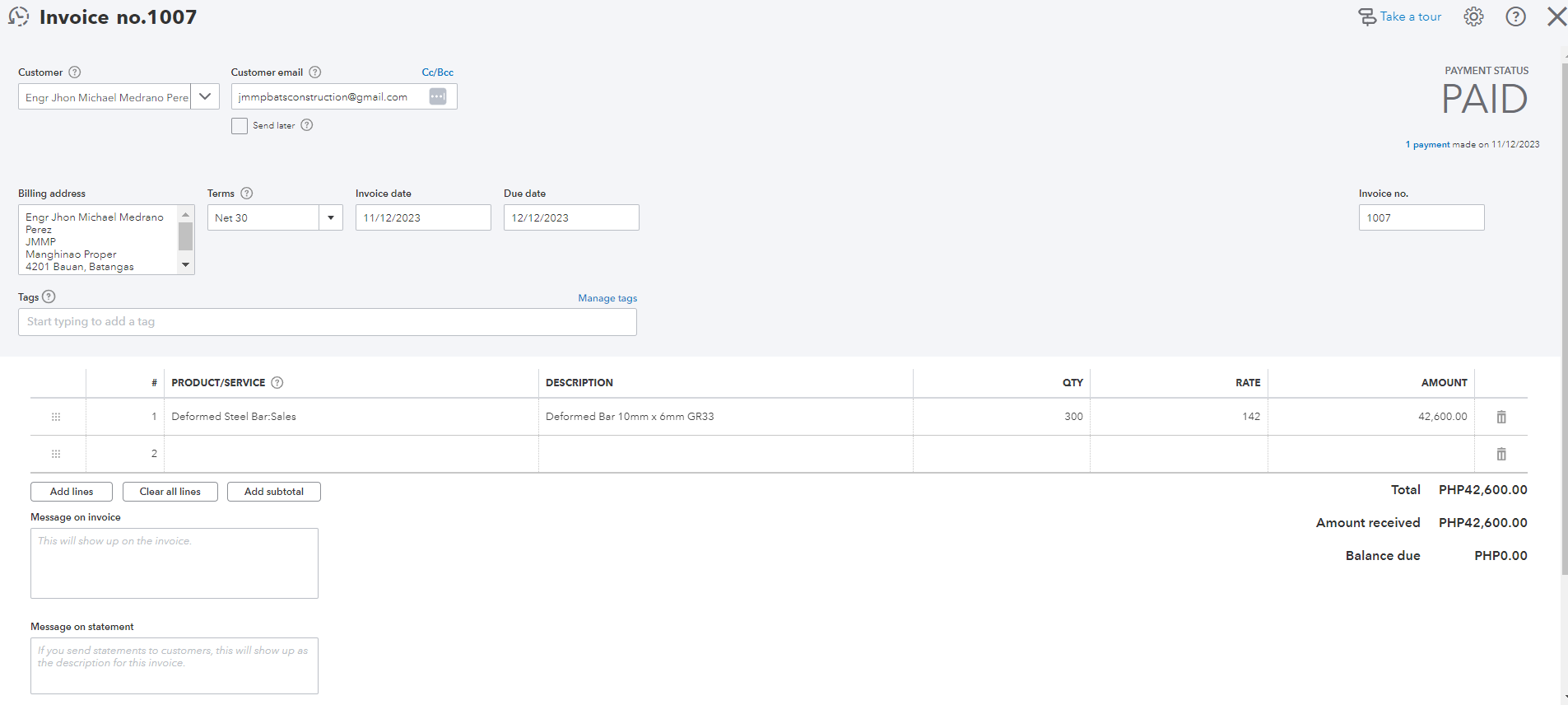Click the Tags input field
This screenshot has width=1568, height=705.
[327, 322]
